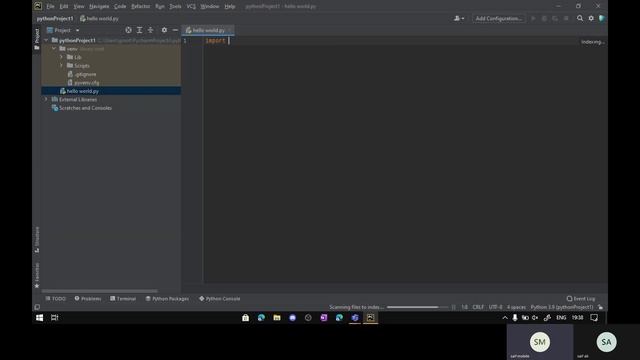
Task: Open the Tools menu
Action: point(176,6)
